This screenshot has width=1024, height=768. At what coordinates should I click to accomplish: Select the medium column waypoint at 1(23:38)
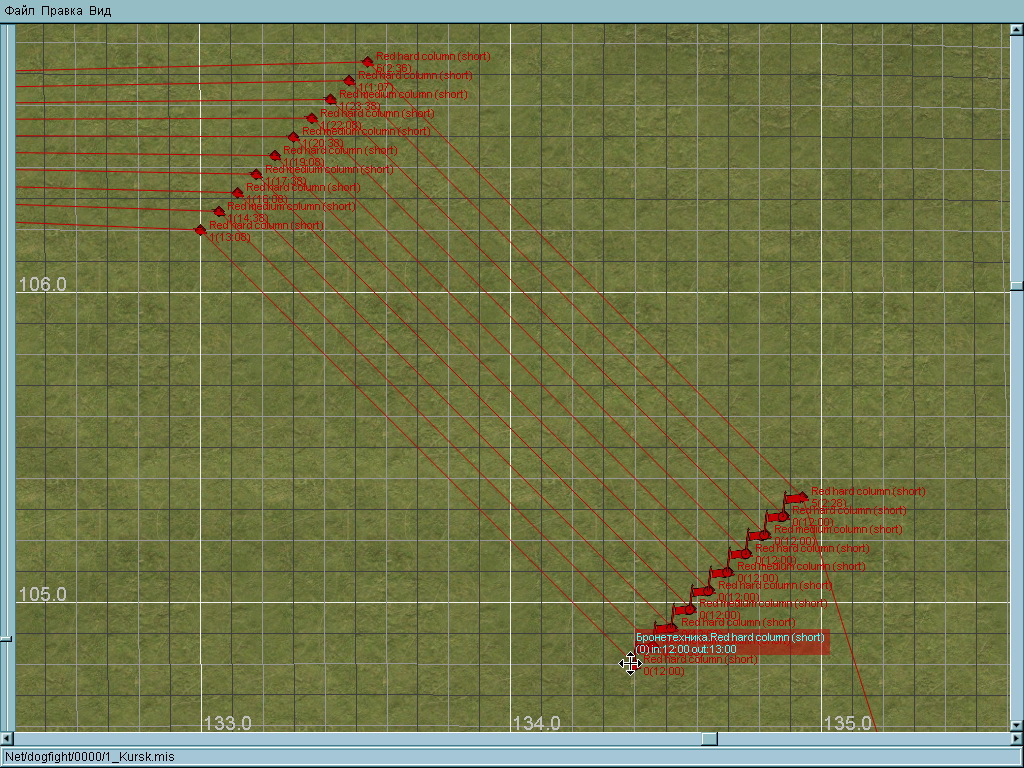(331, 100)
